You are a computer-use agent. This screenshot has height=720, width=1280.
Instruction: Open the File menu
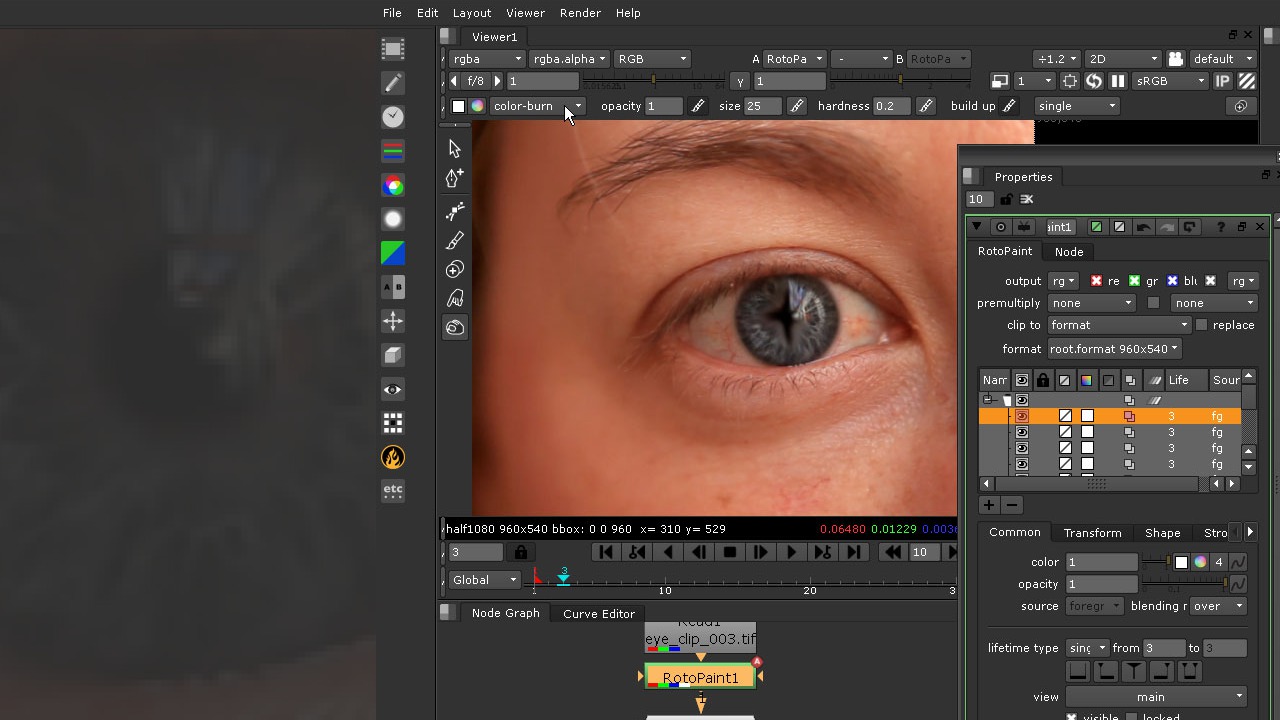(392, 13)
